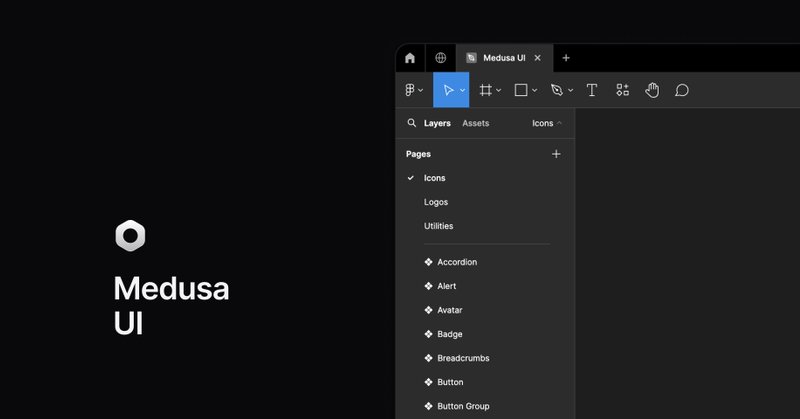Open Move tool options chevron
Viewport: 800px width, 419px height.
[462, 90]
